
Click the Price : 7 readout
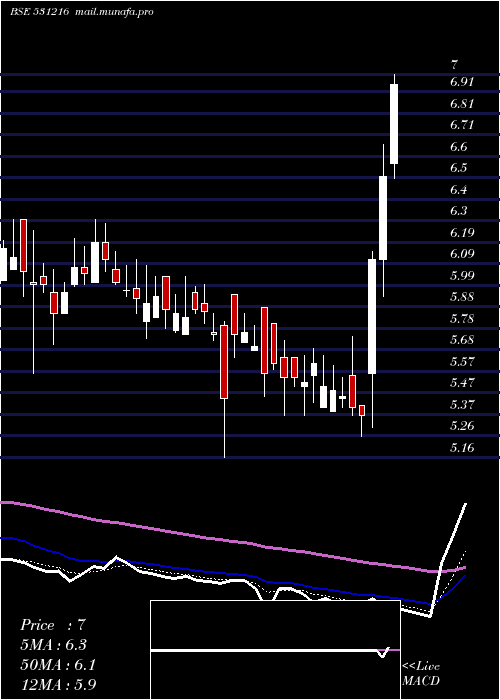tap(52, 625)
